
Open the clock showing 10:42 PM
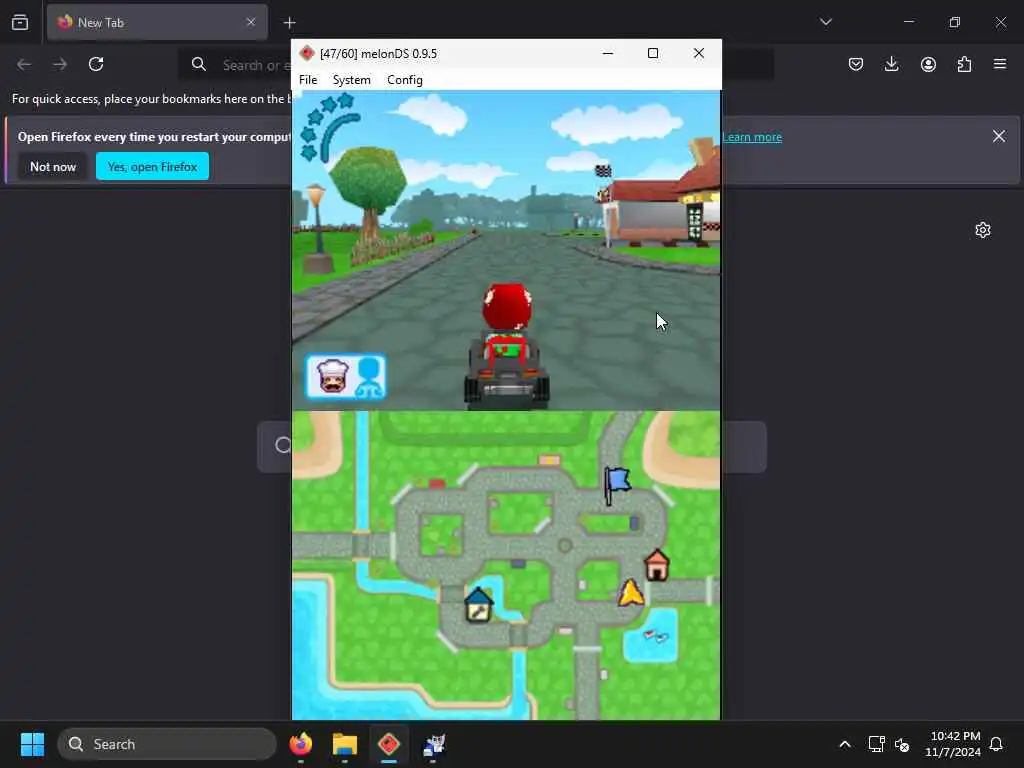point(953,744)
